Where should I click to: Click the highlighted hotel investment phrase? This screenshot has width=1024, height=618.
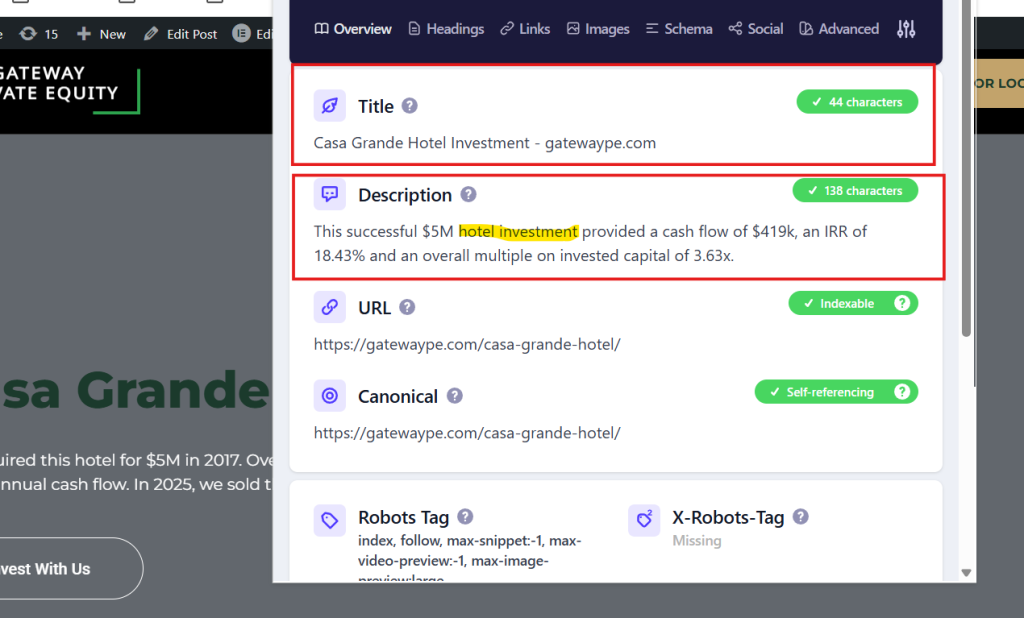(x=518, y=232)
